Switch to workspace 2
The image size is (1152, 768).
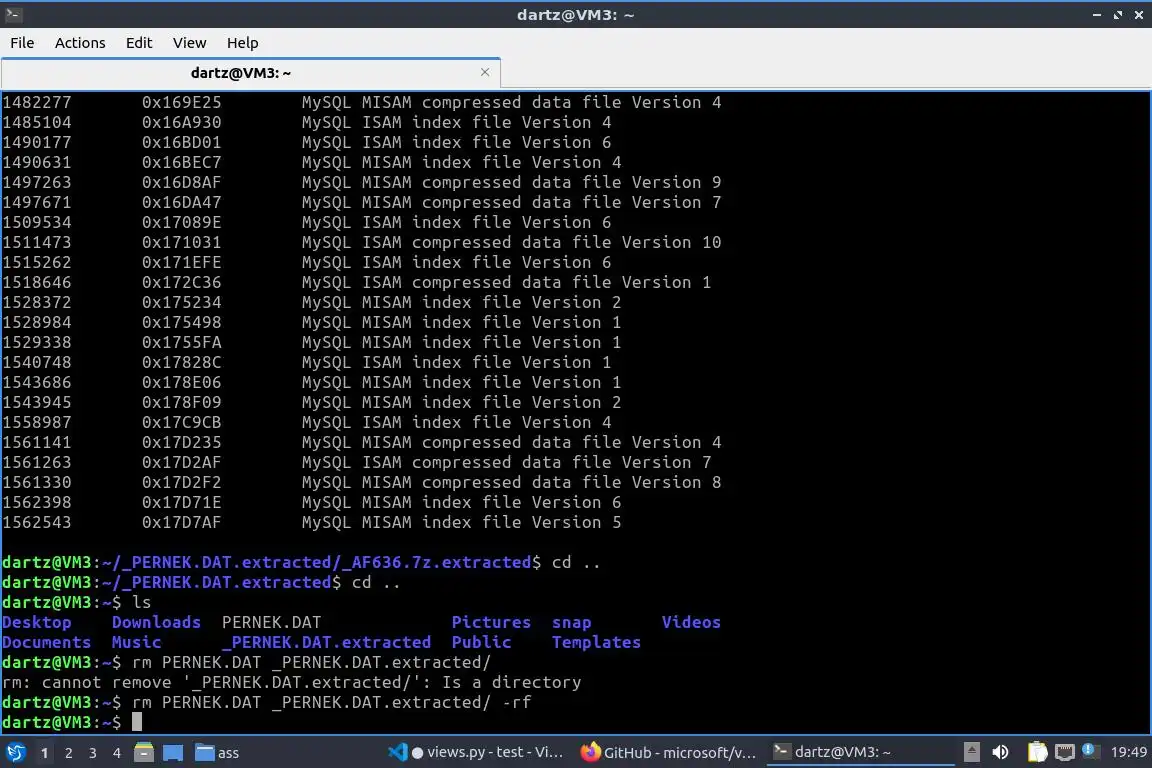[69, 753]
